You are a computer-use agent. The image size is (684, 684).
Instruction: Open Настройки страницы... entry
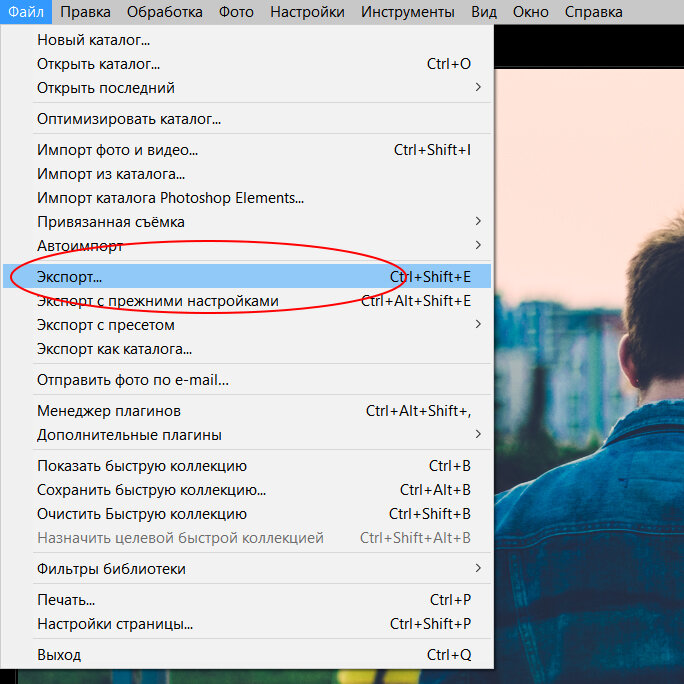(247, 623)
